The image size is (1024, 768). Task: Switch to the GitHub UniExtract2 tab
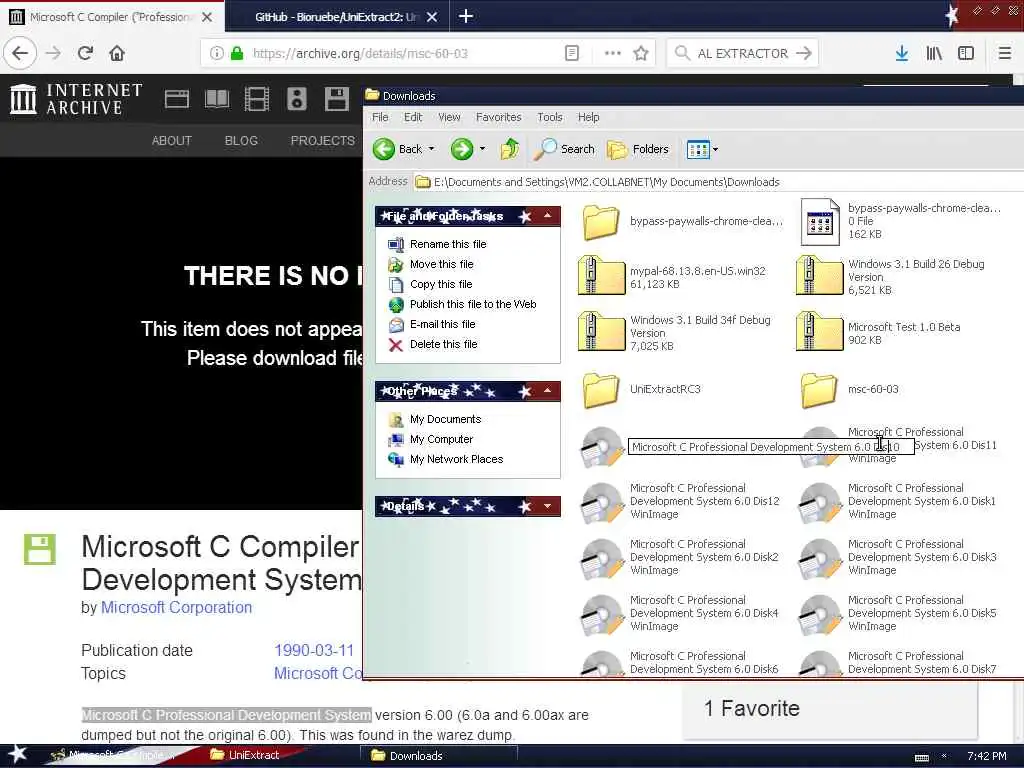336,17
